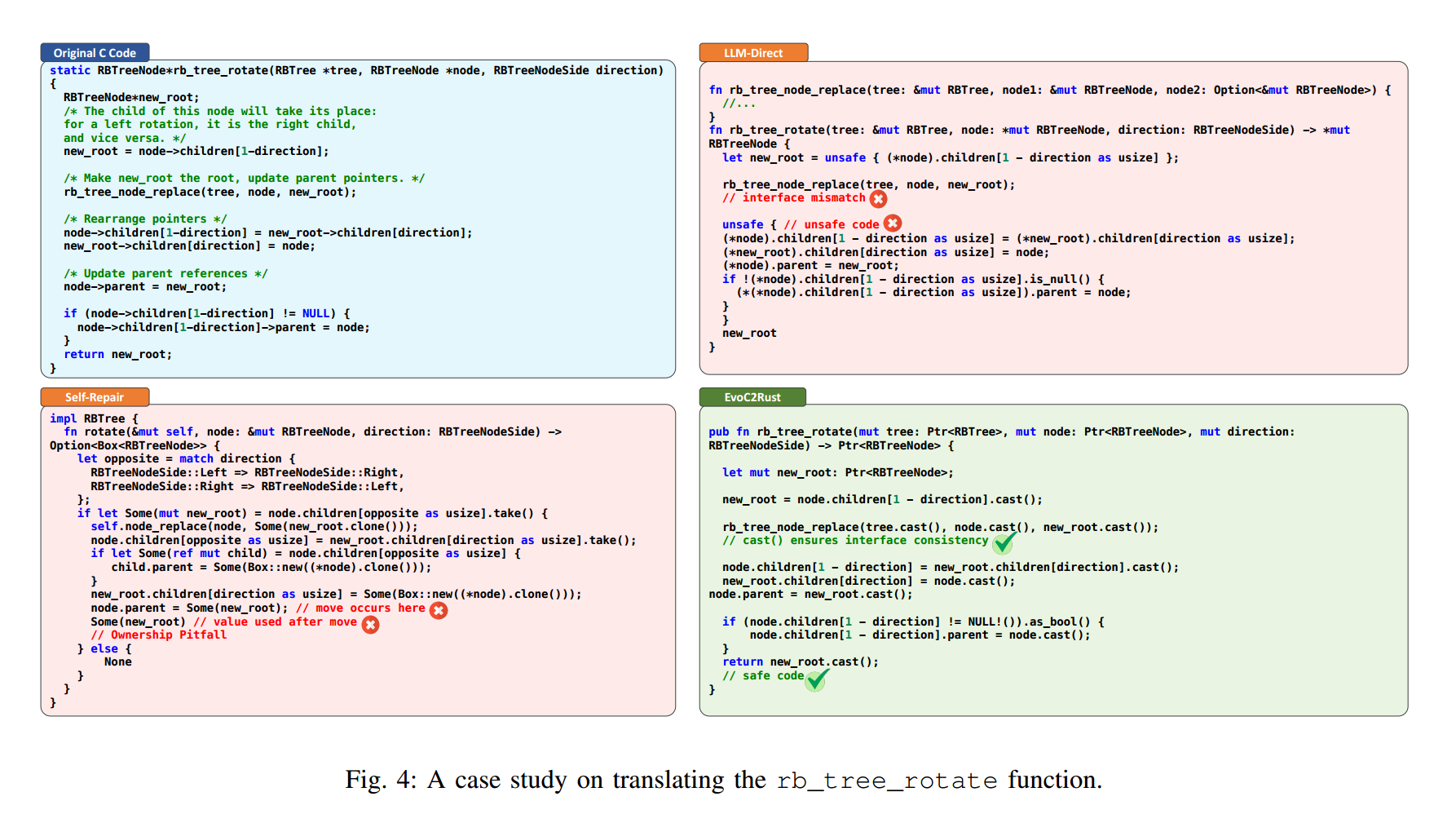Click the red X after "move occurs here"
Screen dimensions: 1456x814
tap(439, 610)
